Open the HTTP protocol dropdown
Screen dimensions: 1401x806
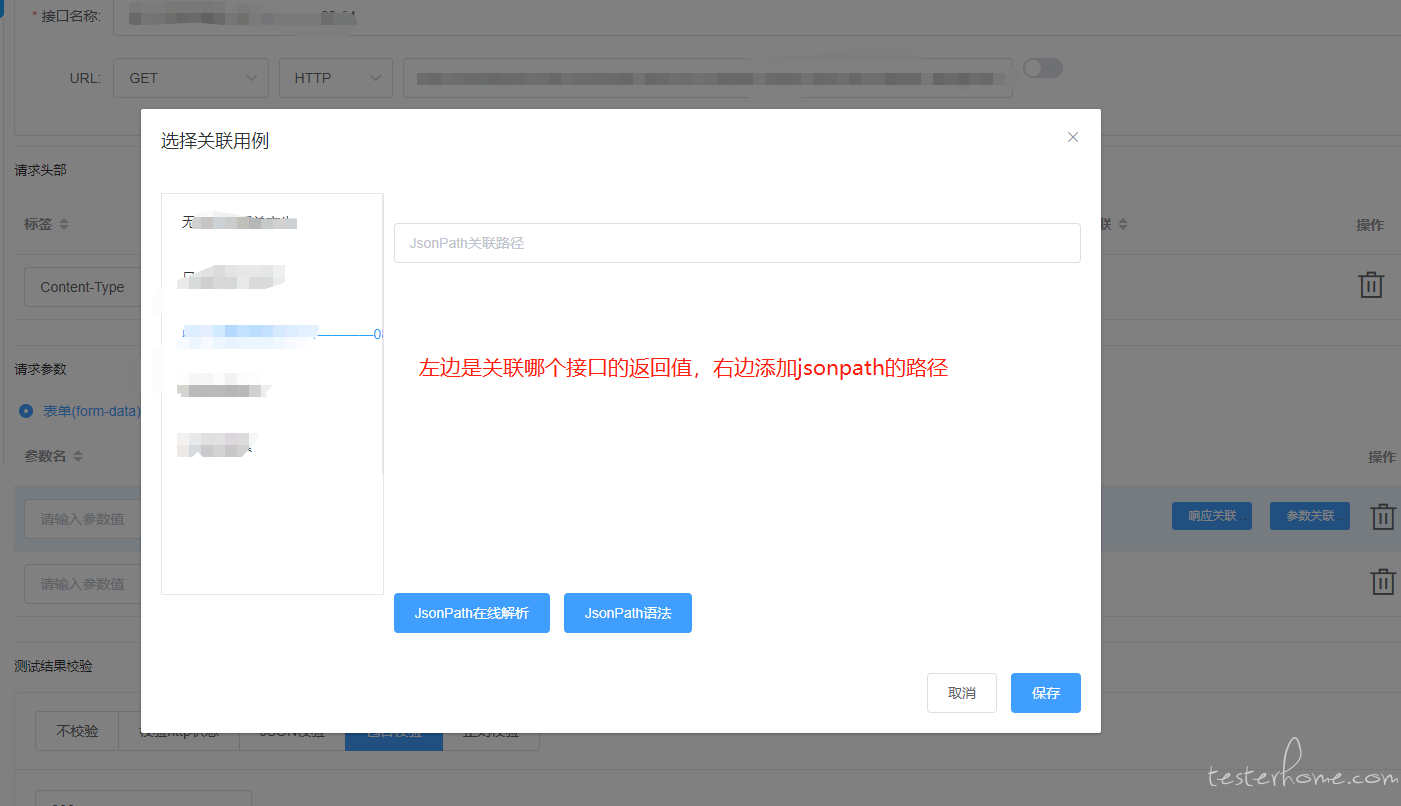(336, 78)
